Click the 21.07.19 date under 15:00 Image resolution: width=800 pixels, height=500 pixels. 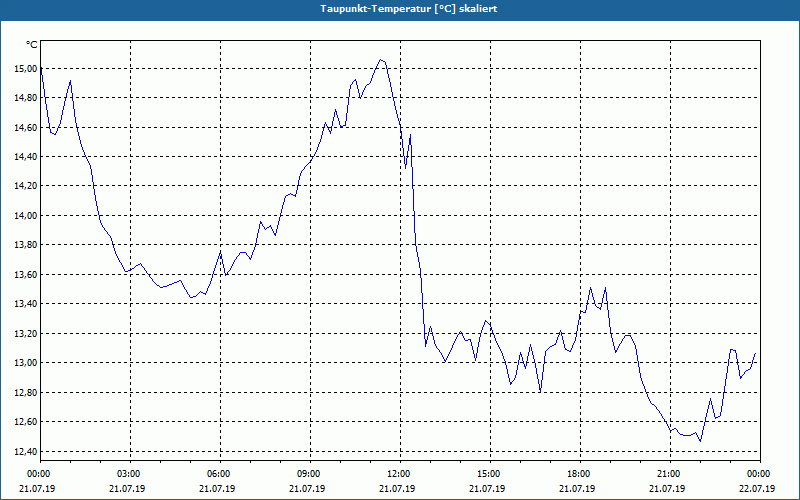pyautogui.click(x=487, y=489)
